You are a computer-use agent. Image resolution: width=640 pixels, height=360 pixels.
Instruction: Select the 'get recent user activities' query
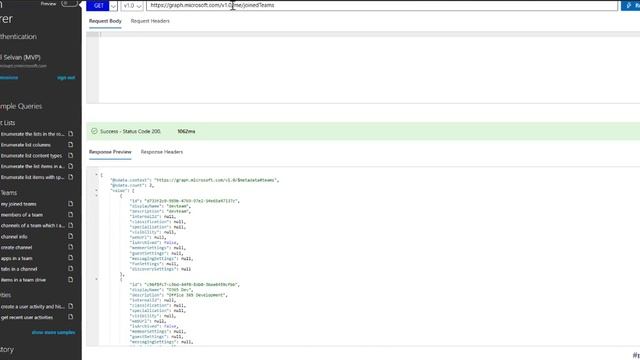click(x=27, y=317)
